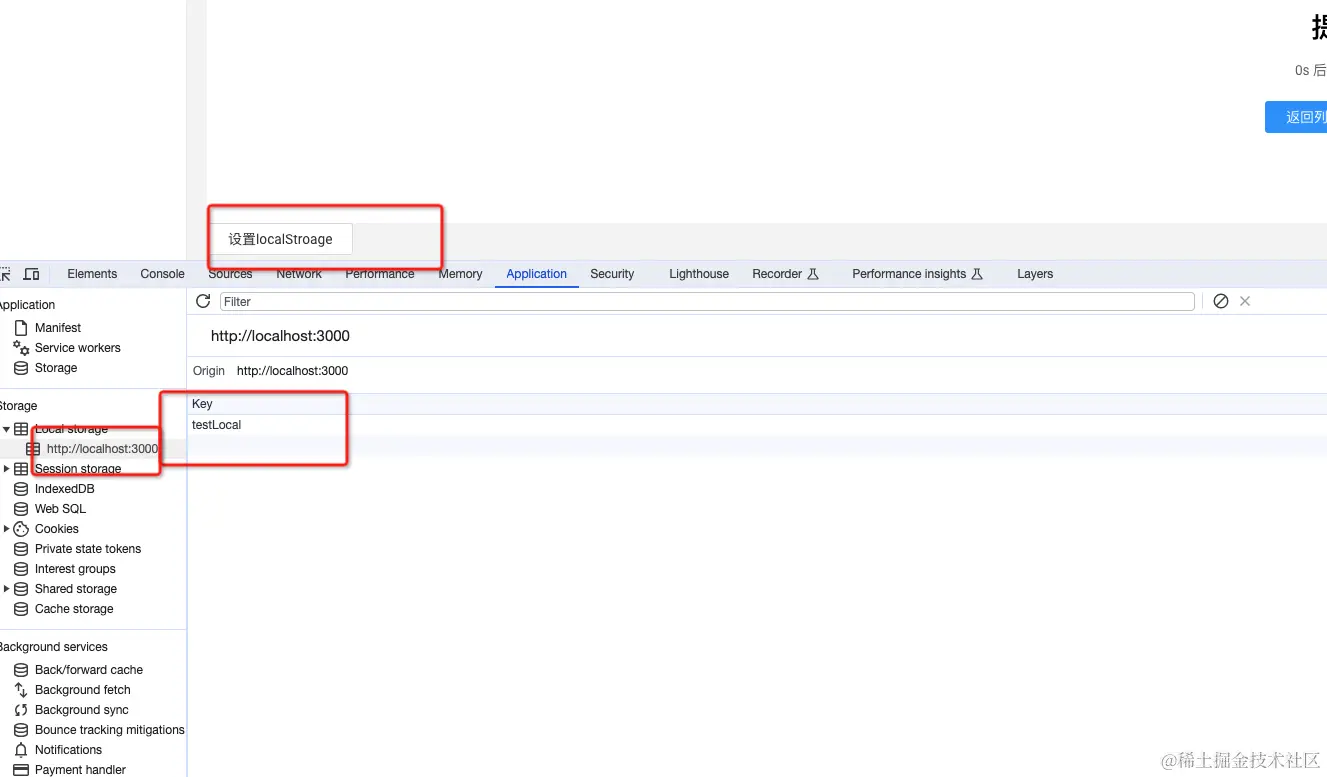Click the refresh storage icon beside Filter
The image size is (1327, 777).
[203, 301]
